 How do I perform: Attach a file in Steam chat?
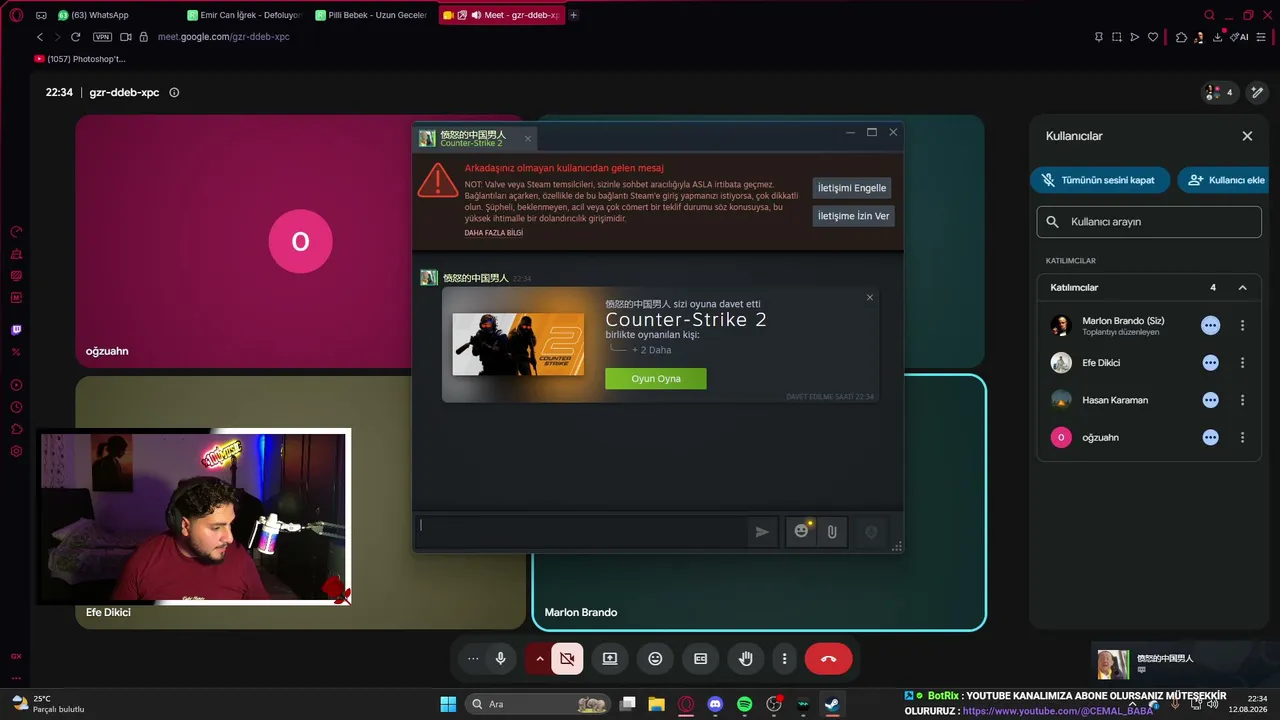click(832, 532)
